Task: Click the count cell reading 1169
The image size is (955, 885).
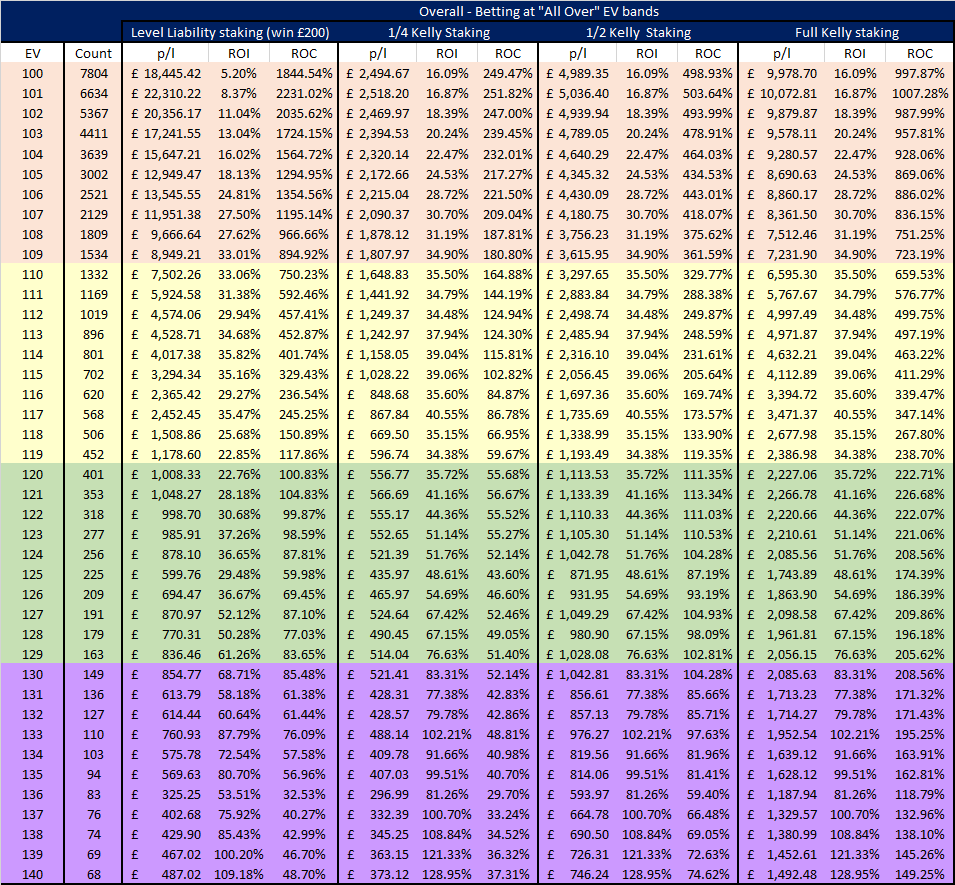Action: (94, 295)
